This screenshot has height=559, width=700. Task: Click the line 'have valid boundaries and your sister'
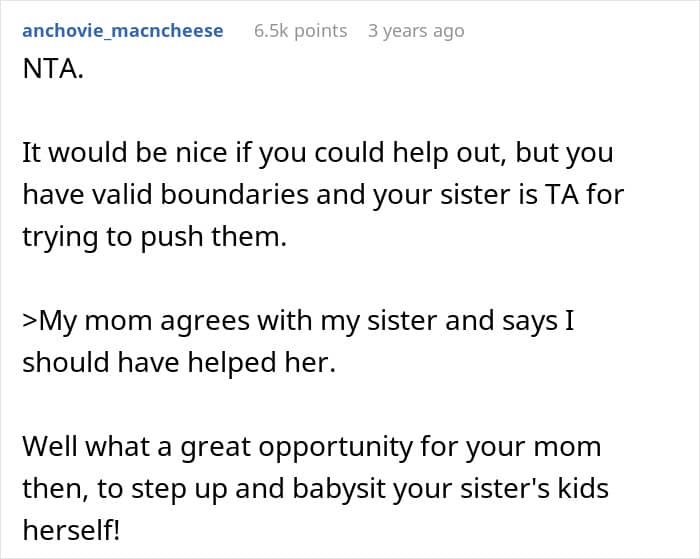[x=323, y=195]
